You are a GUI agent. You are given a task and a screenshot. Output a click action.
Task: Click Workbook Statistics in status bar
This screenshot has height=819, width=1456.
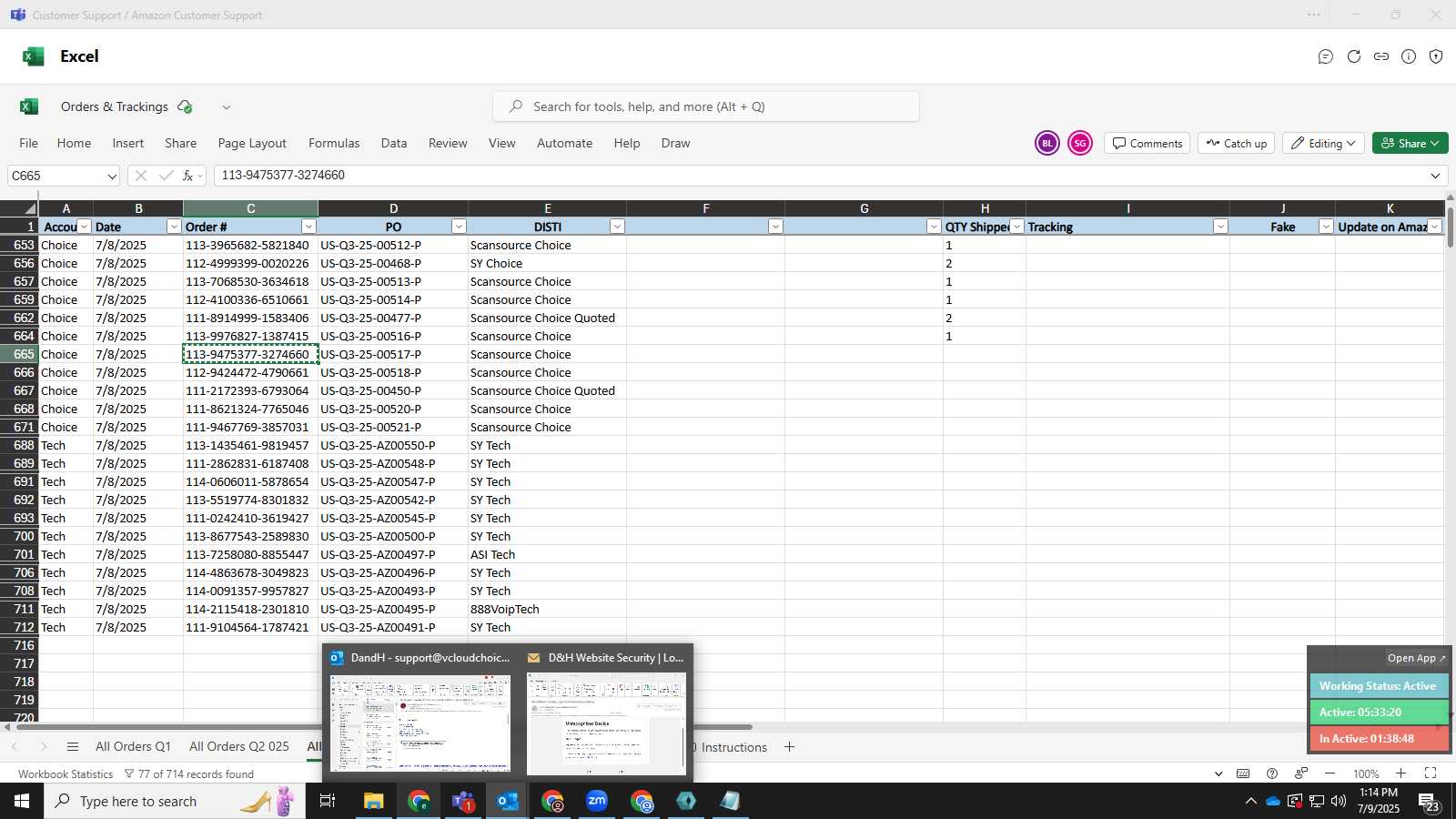click(66, 774)
